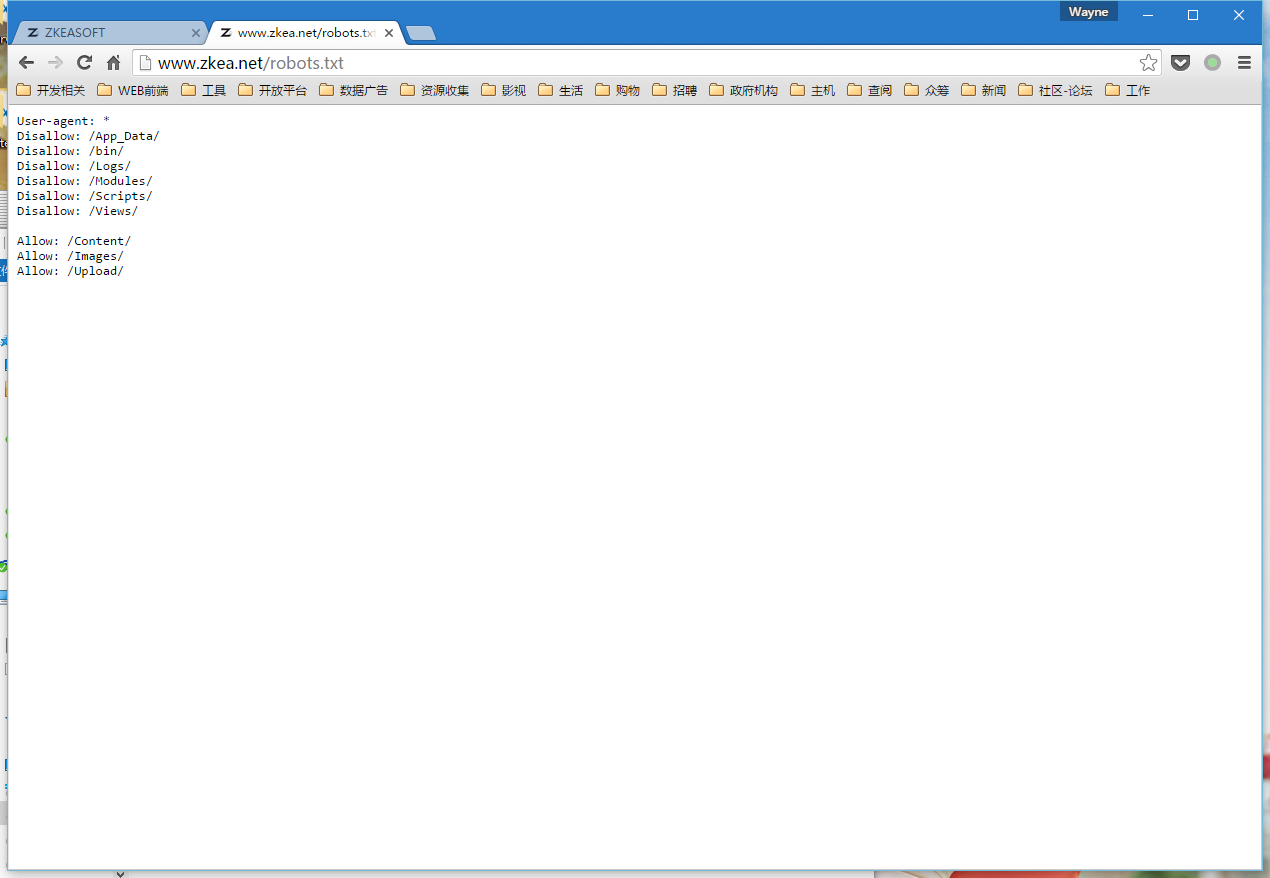Open the 资源收集 bookmark folder
The height and width of the screenshot is (878, 1270).
point(435,90)
